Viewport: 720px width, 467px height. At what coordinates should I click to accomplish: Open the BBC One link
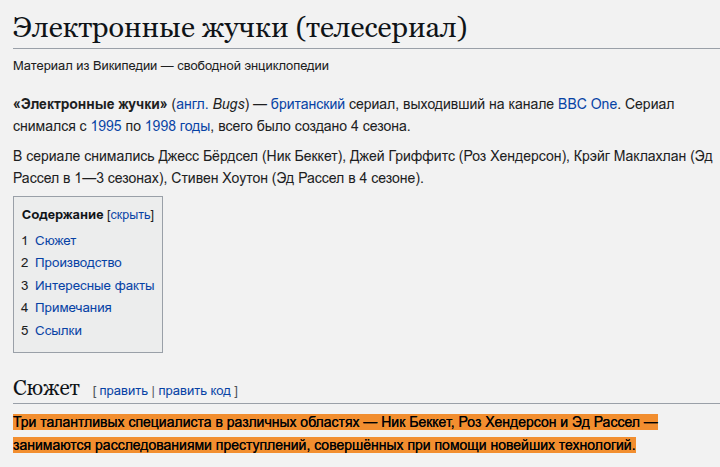point(587,104)
